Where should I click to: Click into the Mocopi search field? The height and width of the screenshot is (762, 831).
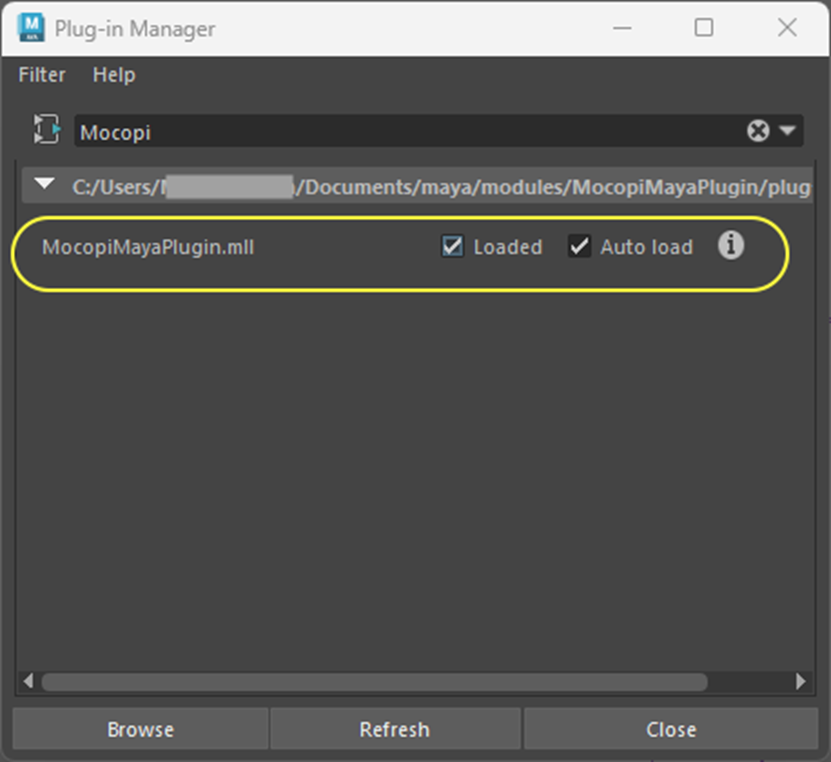[x=400, y=131]
